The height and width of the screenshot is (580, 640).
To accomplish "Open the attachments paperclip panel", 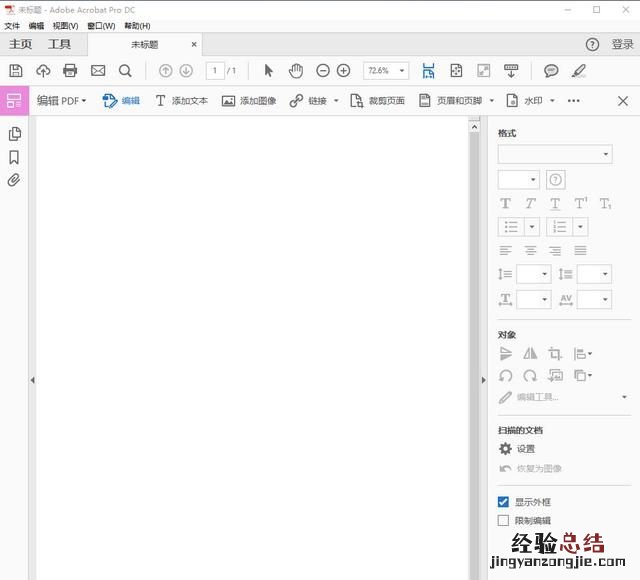I will [x=14, y=181].
